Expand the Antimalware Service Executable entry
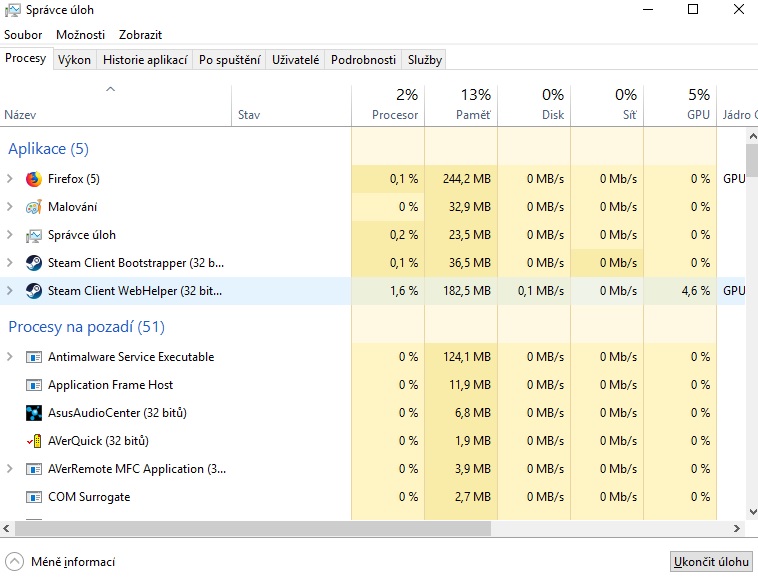Image resolution: width=758 pixels, height=585 pixels. [10, 357]
